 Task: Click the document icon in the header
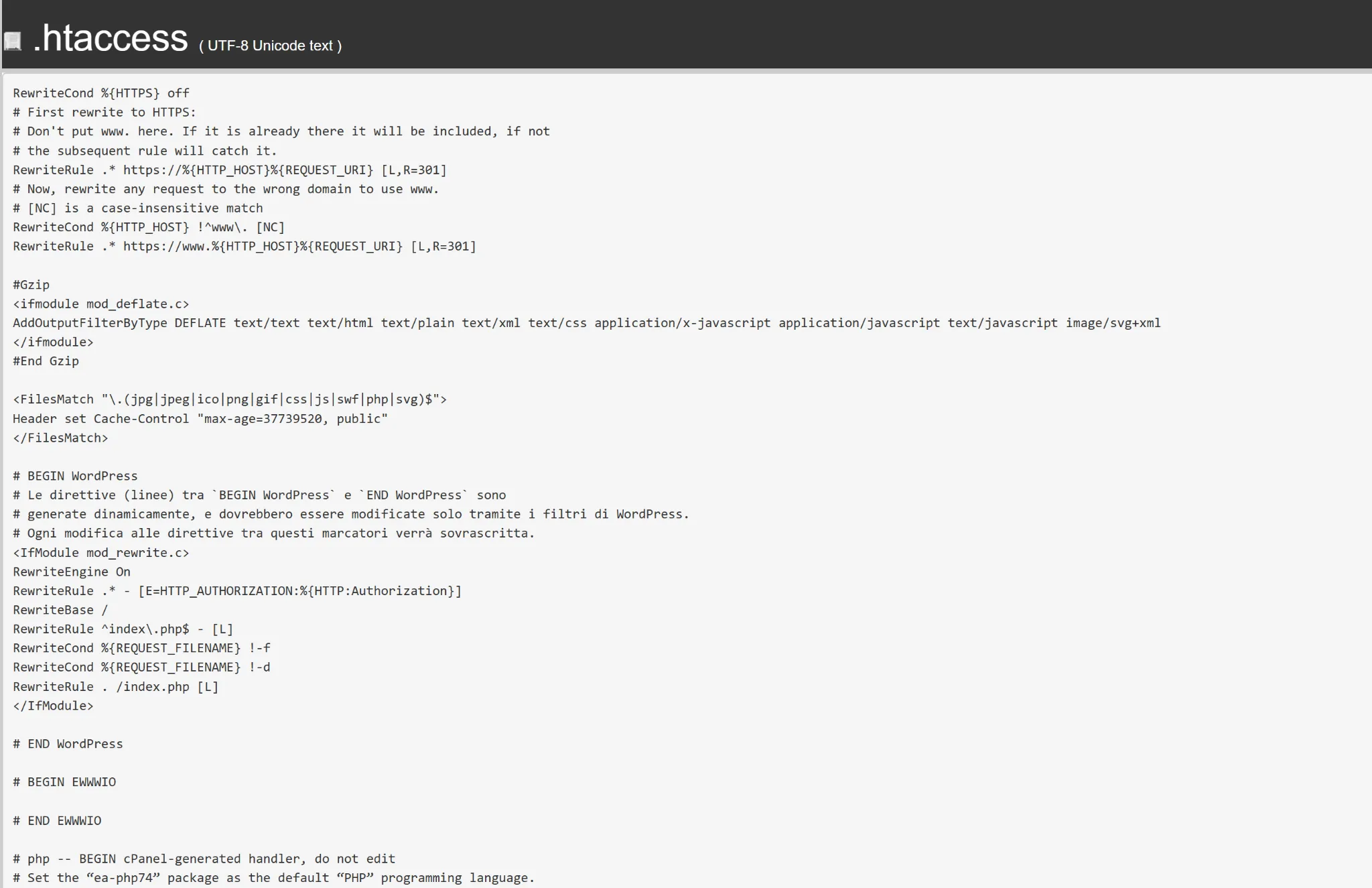click(12, 40)
